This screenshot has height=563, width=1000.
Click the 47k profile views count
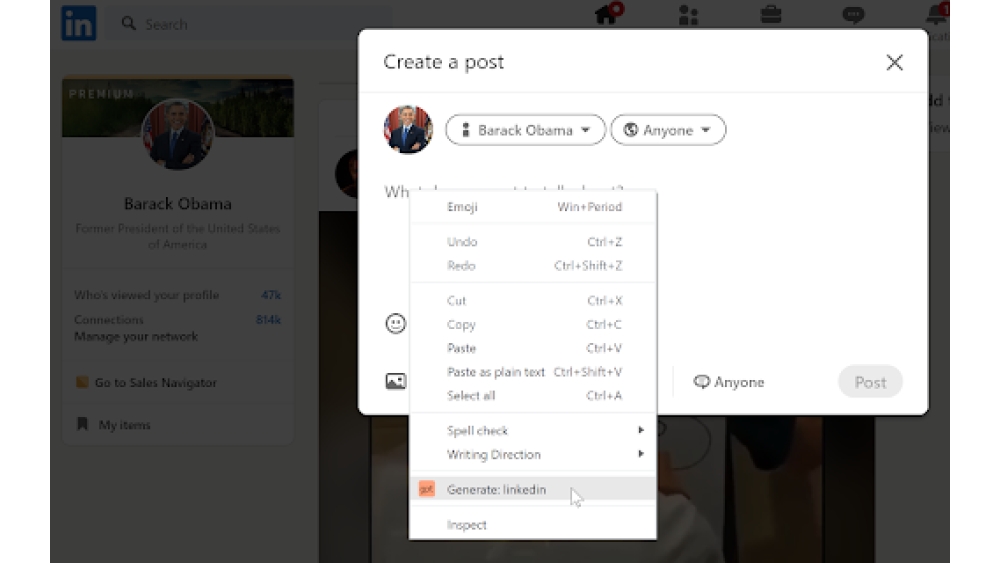coord(271,295)
